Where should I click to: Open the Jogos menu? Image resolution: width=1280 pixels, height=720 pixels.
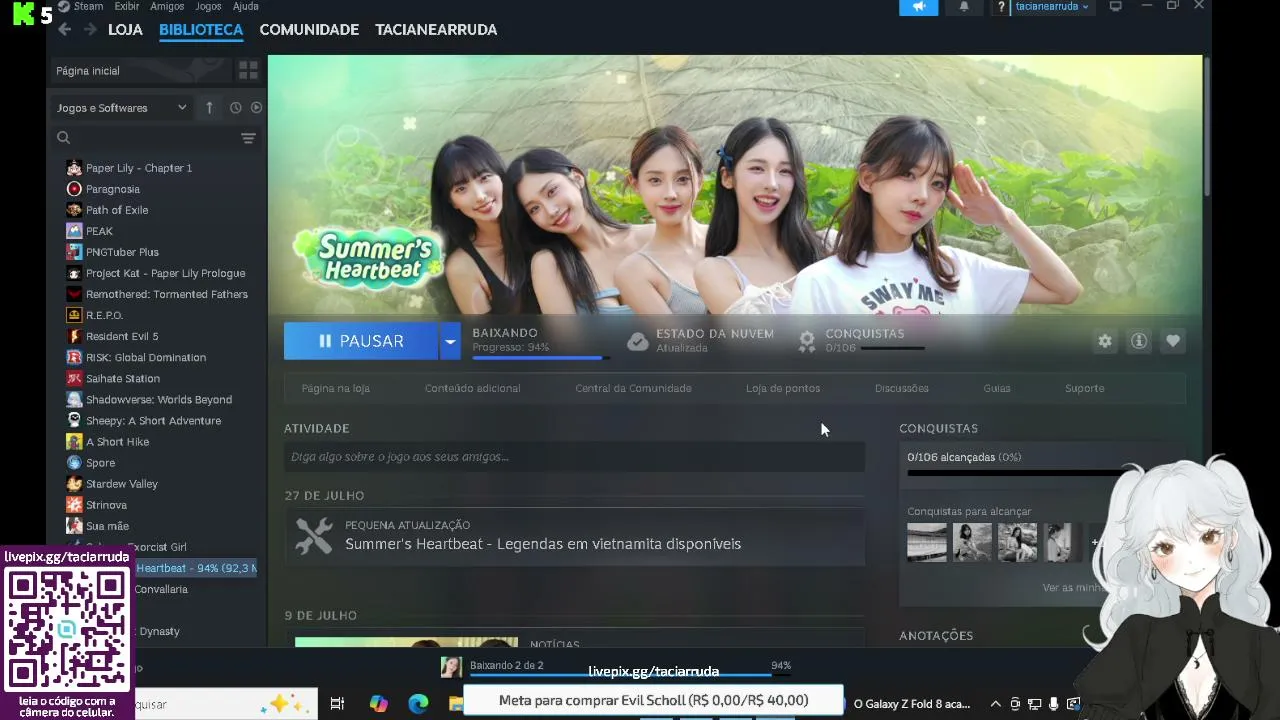tap(208, 6)
